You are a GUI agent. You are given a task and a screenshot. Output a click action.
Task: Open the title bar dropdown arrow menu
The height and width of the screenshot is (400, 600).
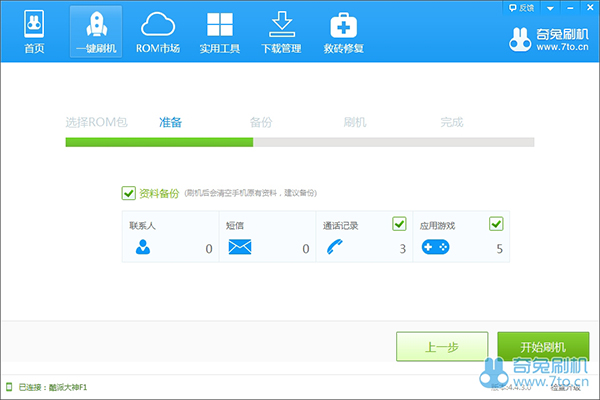[x=550, y=8]
